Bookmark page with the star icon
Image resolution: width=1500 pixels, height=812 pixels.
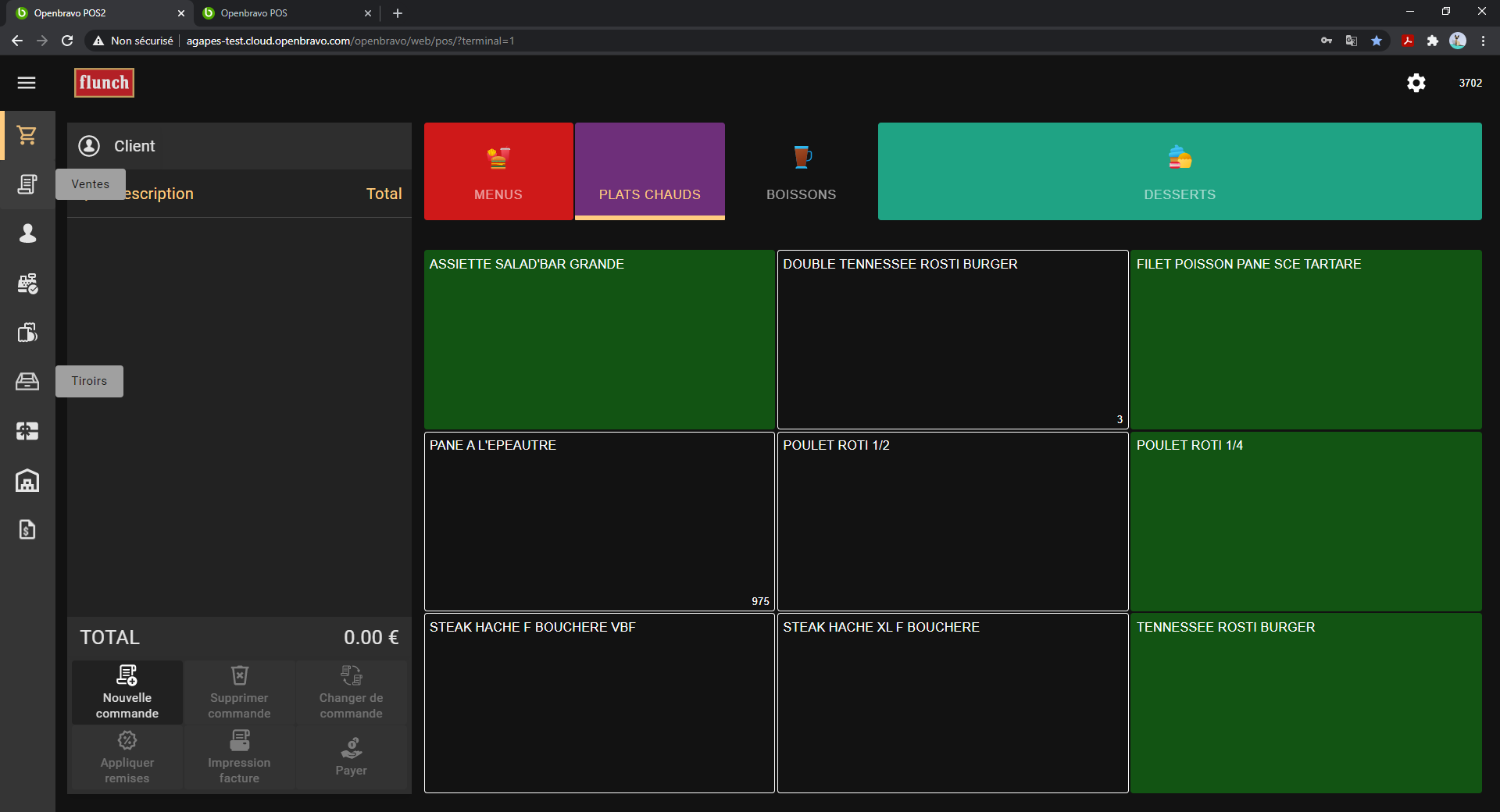1377,41
